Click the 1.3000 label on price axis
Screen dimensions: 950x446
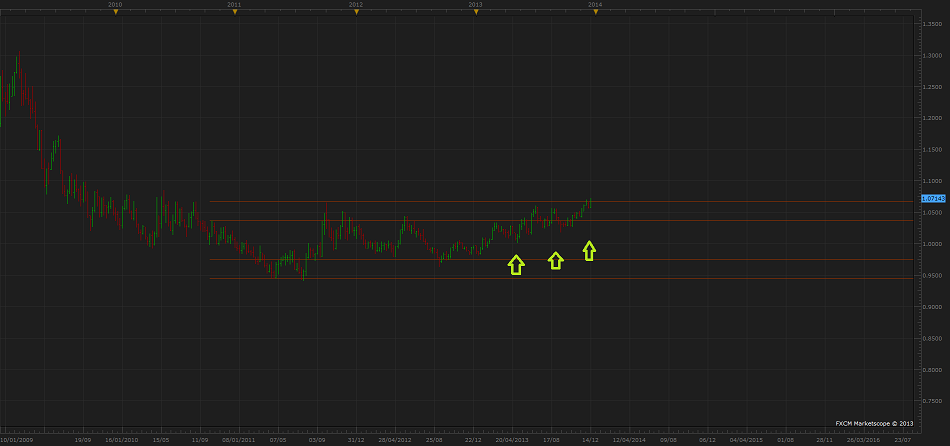[x=932, y=54]
